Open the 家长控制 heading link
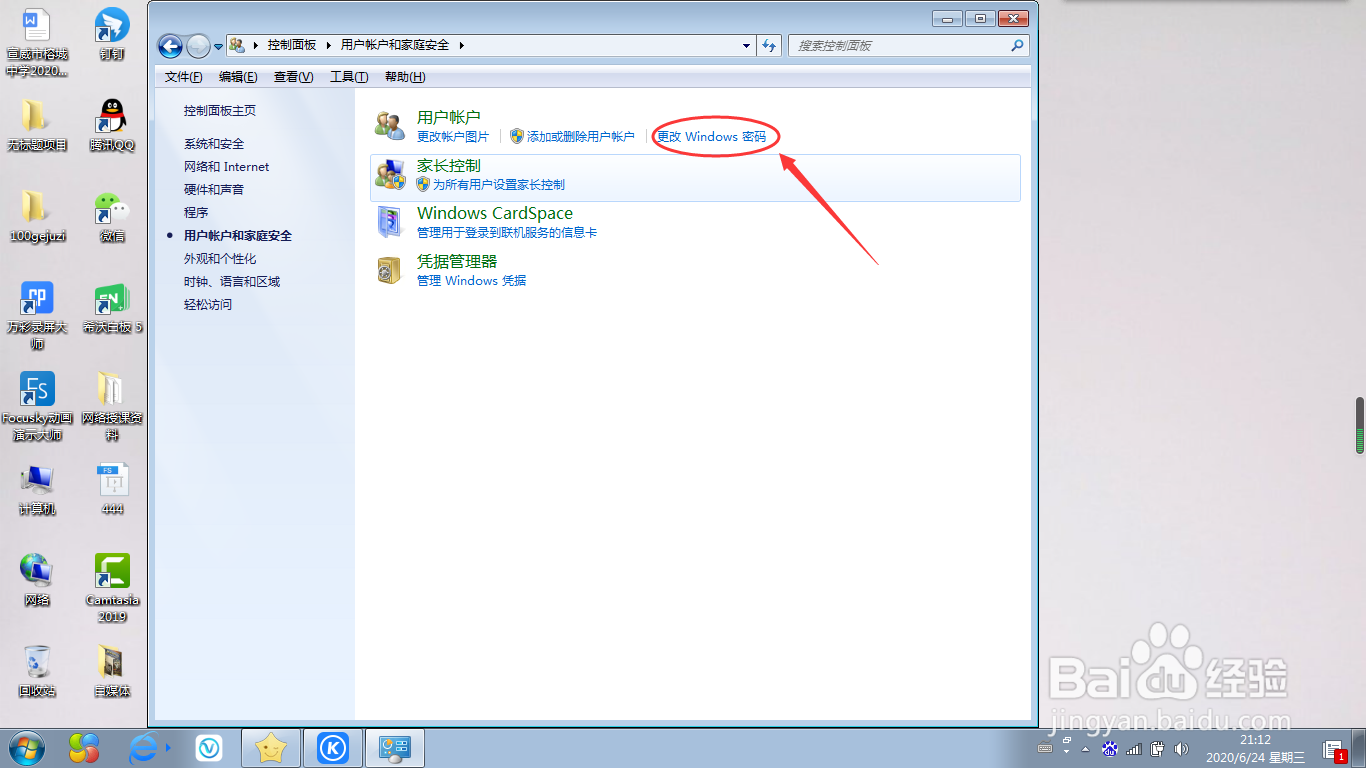Viewport: 1366px width, 768px height. (449, 166)
